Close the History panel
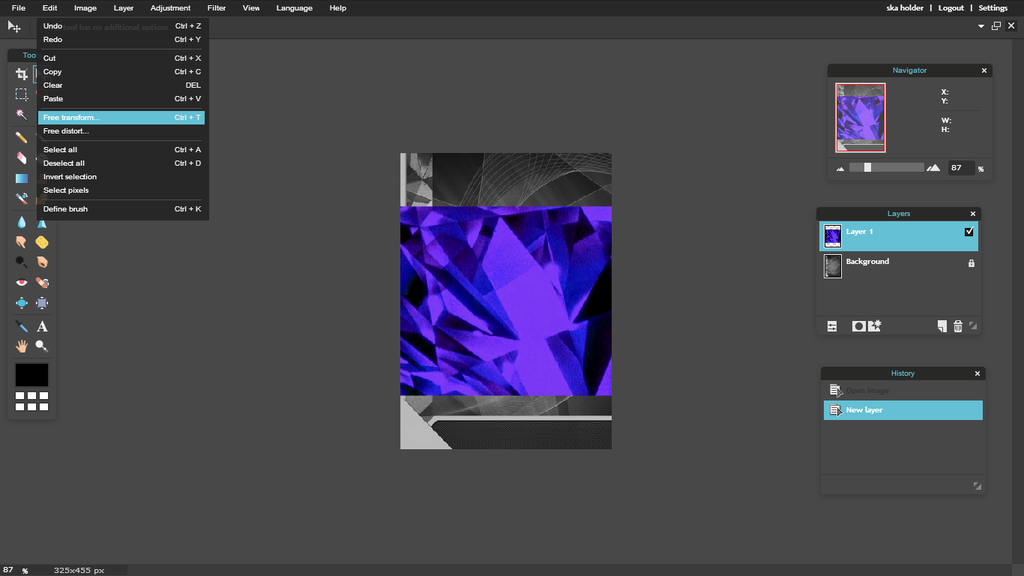 point(978,374)
